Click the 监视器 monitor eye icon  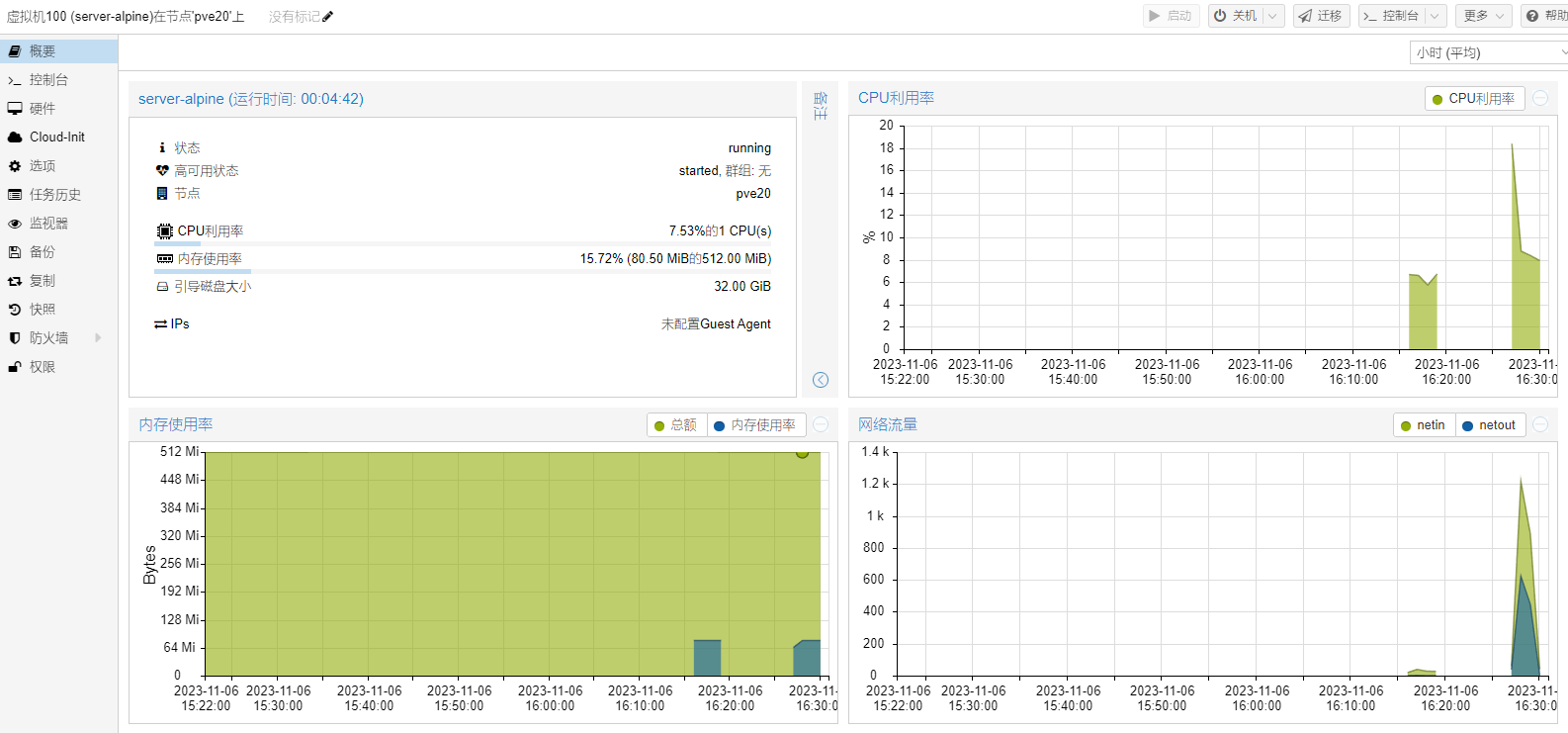pyautogui.click(x=15, y=224)
